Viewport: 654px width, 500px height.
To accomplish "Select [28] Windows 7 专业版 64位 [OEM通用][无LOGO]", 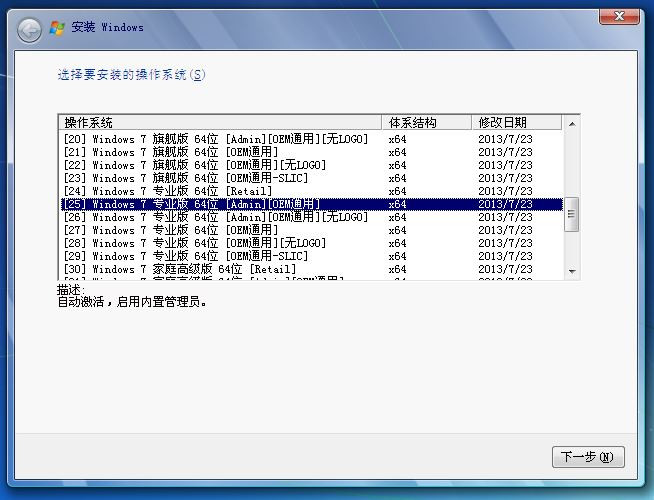I will [x=312, y=243].
